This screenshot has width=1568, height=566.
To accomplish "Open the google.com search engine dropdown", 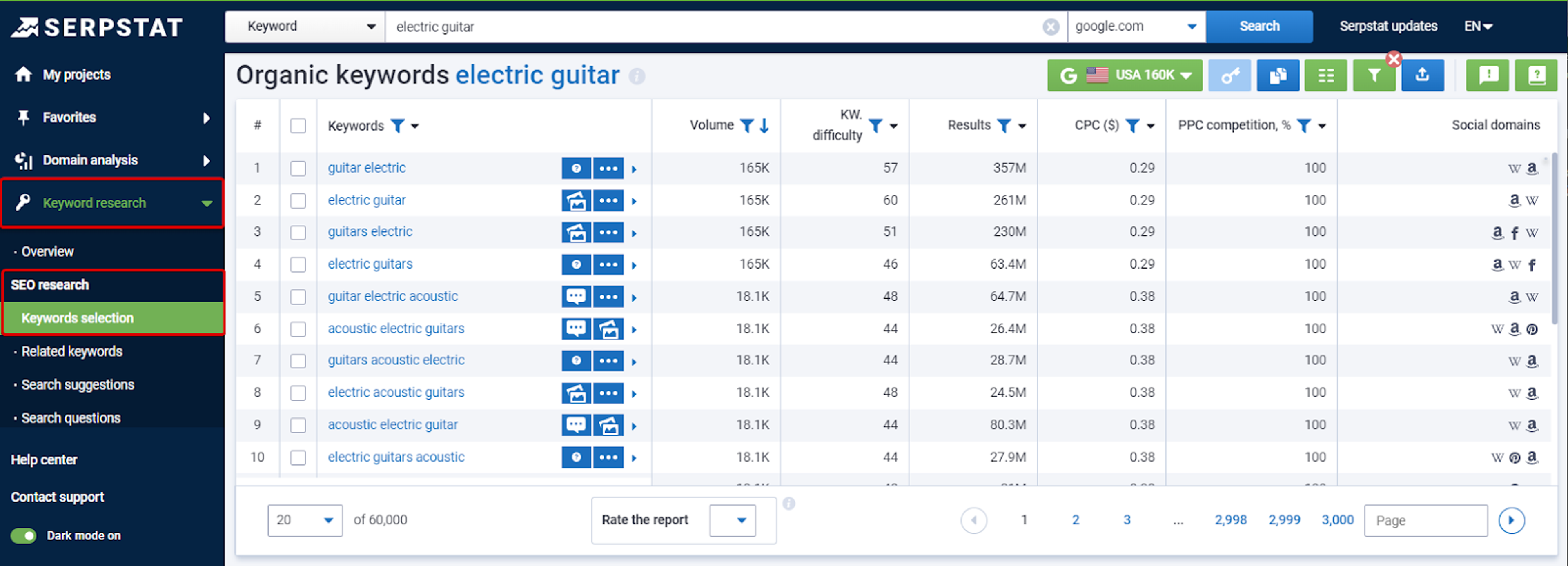I will [1136, 27].
